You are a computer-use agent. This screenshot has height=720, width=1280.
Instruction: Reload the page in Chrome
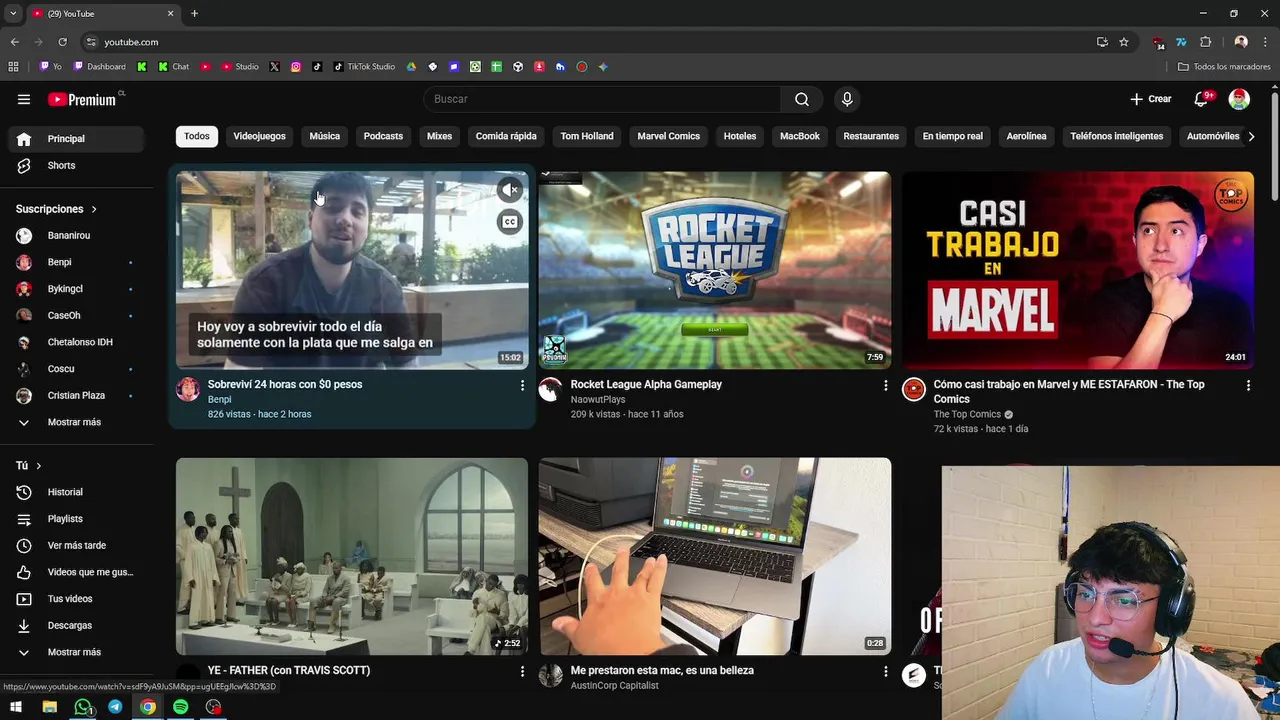(x=62, y=42)
